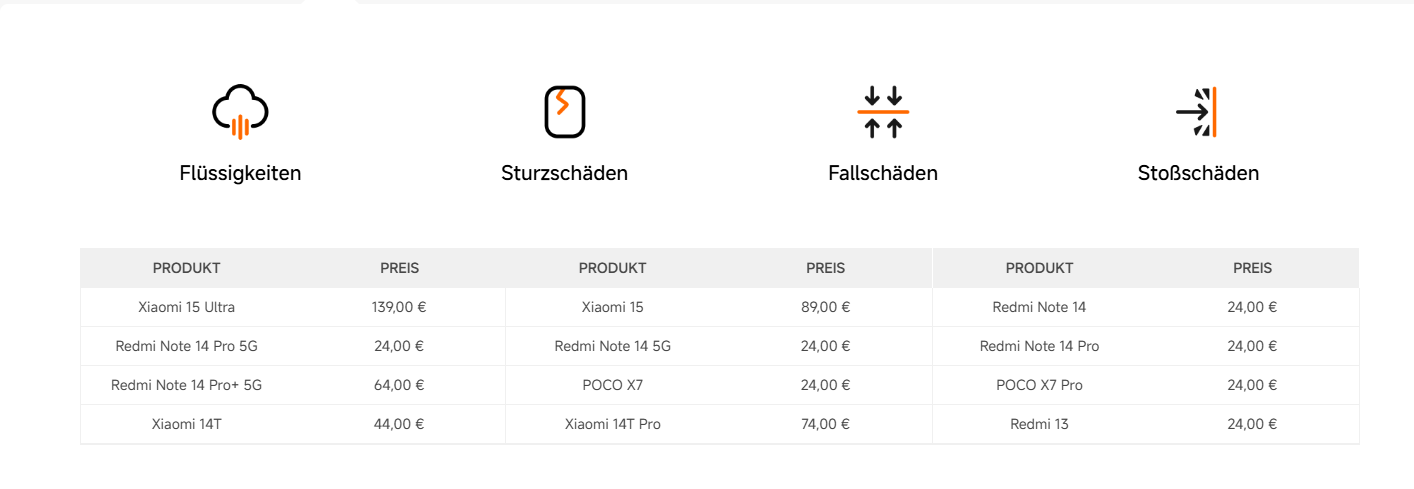Select the Xiaomi 15 Ultra row
Screen dimensions: 1414x489
coord(187,307)
